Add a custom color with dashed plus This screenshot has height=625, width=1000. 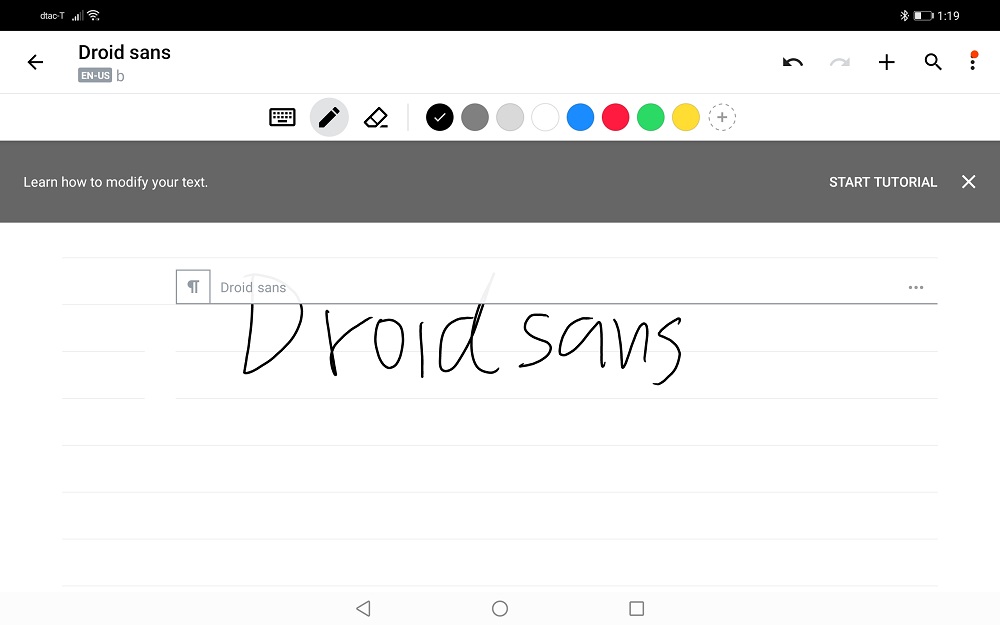722,117
